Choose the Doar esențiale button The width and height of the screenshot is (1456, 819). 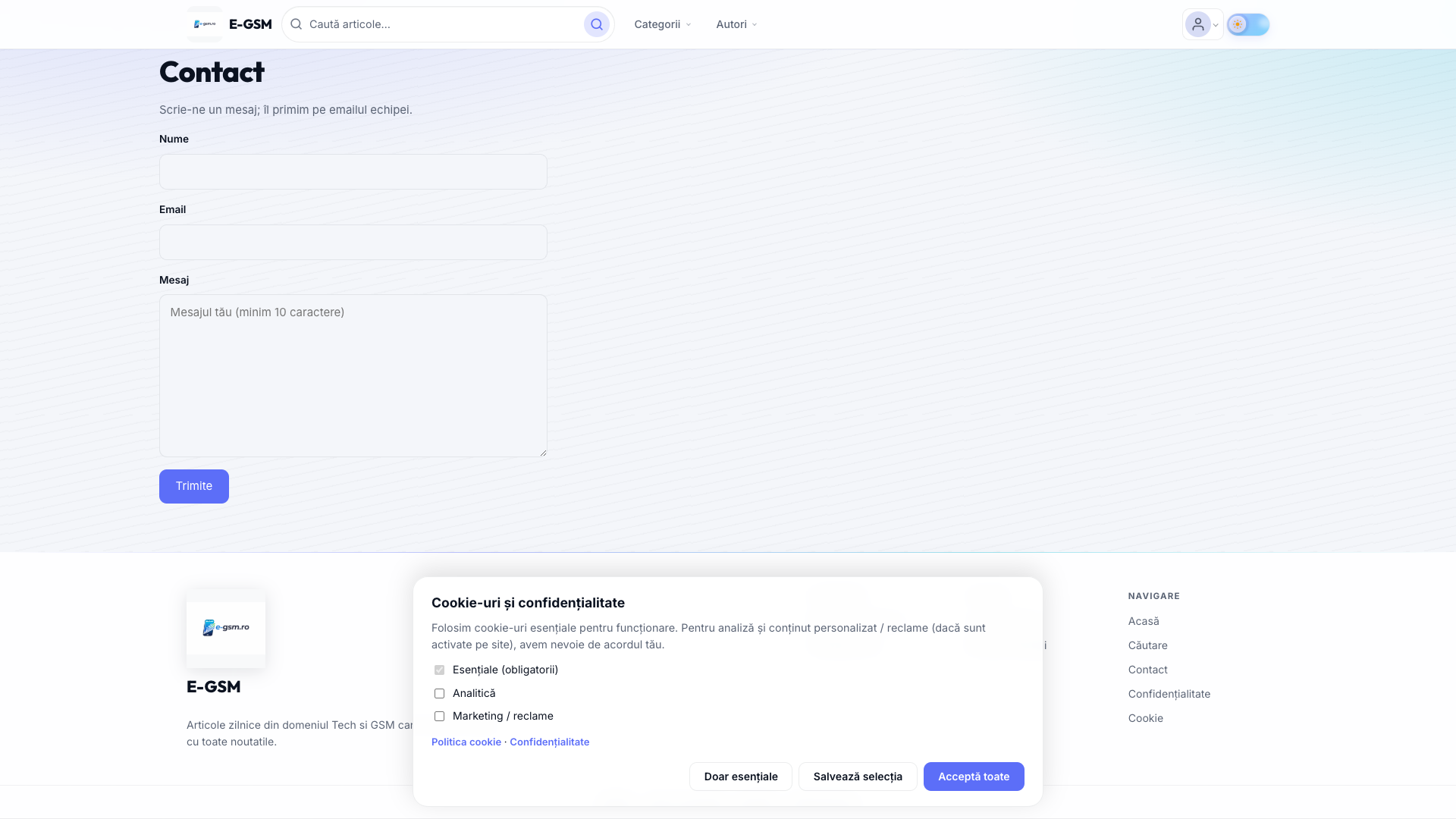point(741,777)
